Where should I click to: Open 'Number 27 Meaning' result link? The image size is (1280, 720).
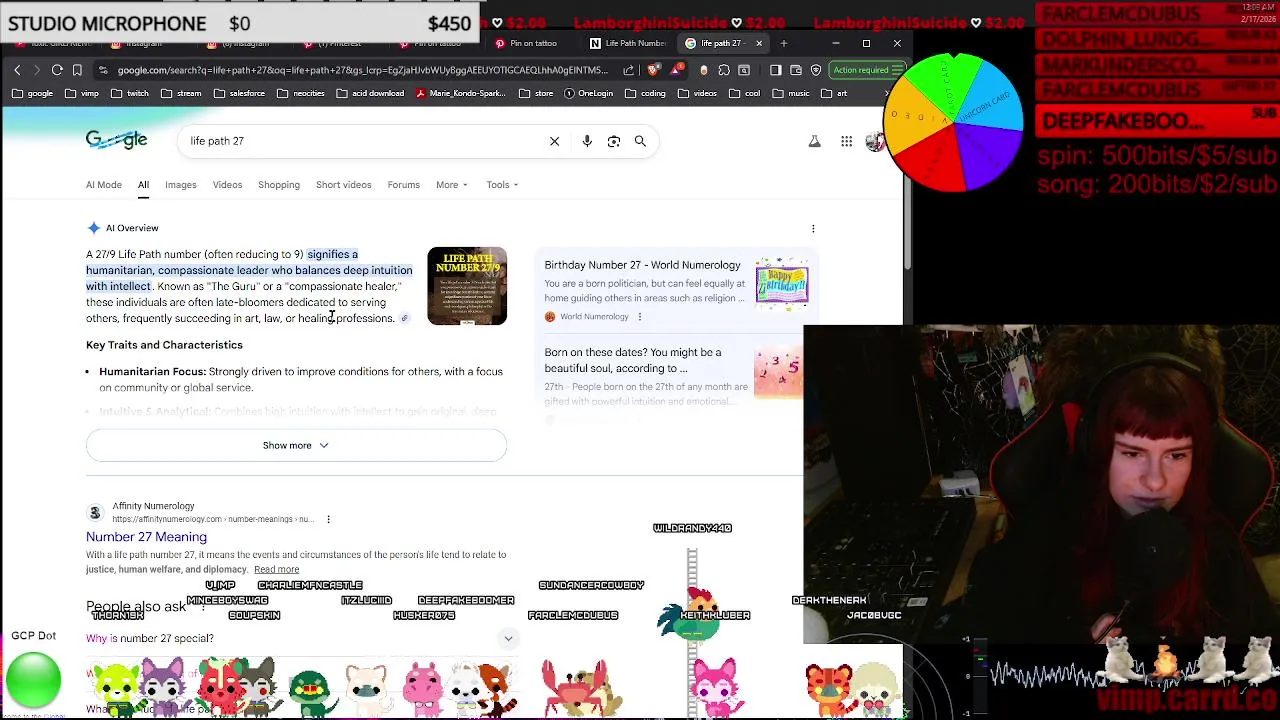(x=146, y=537)
